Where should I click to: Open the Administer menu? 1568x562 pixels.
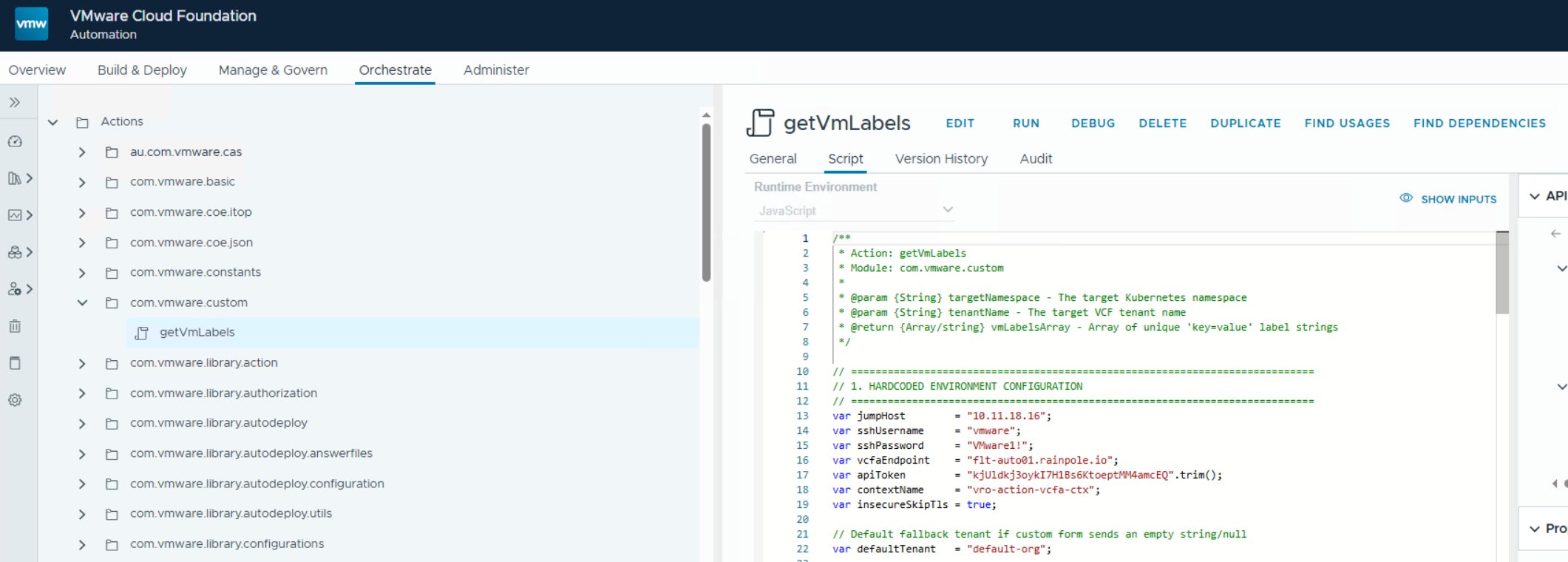(496, 70)
